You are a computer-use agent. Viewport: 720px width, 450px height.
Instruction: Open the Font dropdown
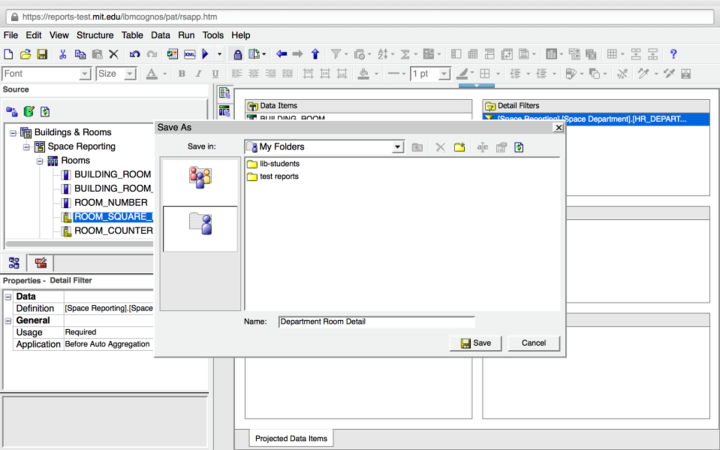point(84,74)
